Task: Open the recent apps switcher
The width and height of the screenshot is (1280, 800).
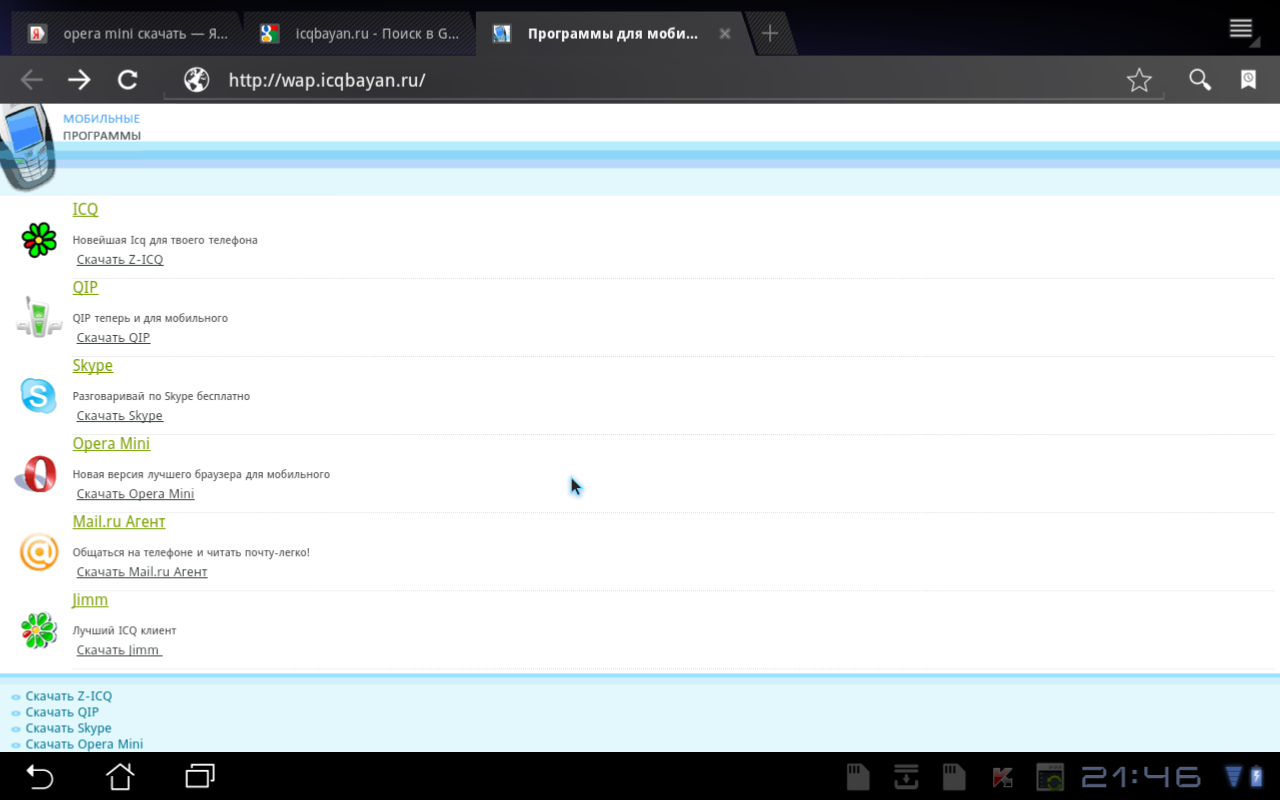Action: tap(200, 776)
